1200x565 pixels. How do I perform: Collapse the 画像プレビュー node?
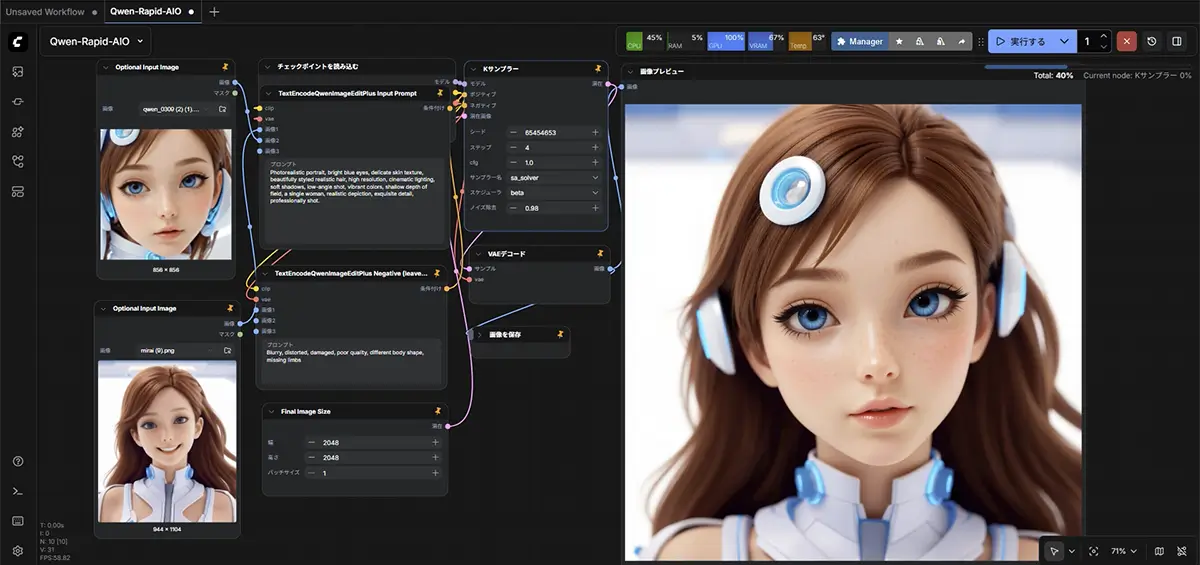click(x=630, y=73)
